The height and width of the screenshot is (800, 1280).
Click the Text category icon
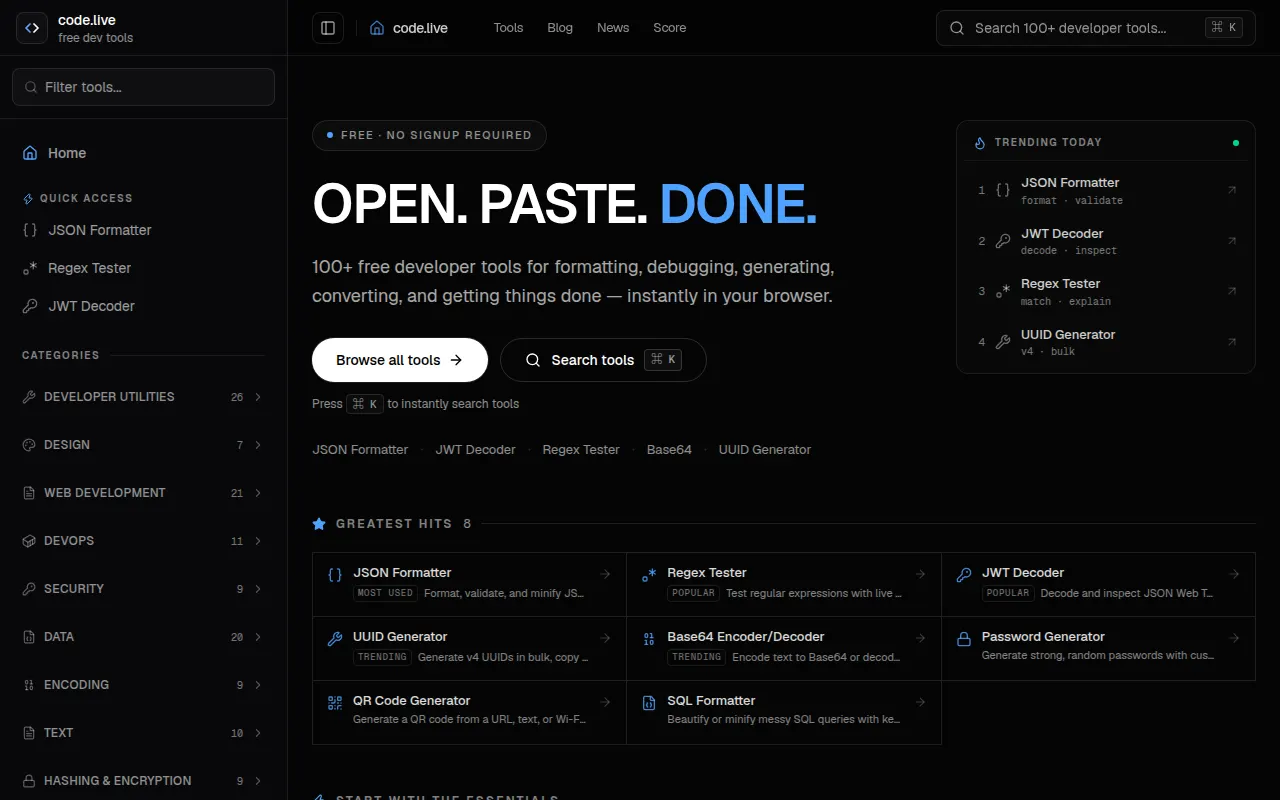point(29,733)
